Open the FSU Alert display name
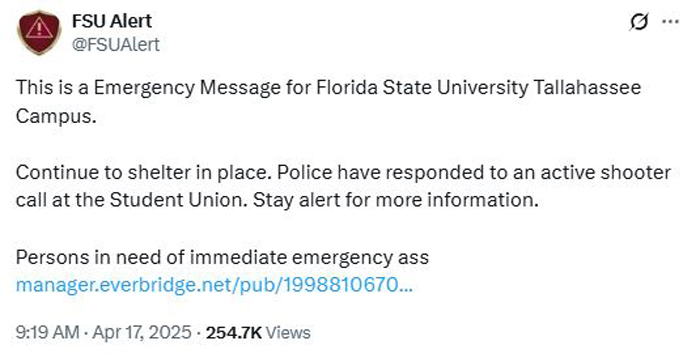The width and height of the screenshot is (700, 362). click(112, 21)
